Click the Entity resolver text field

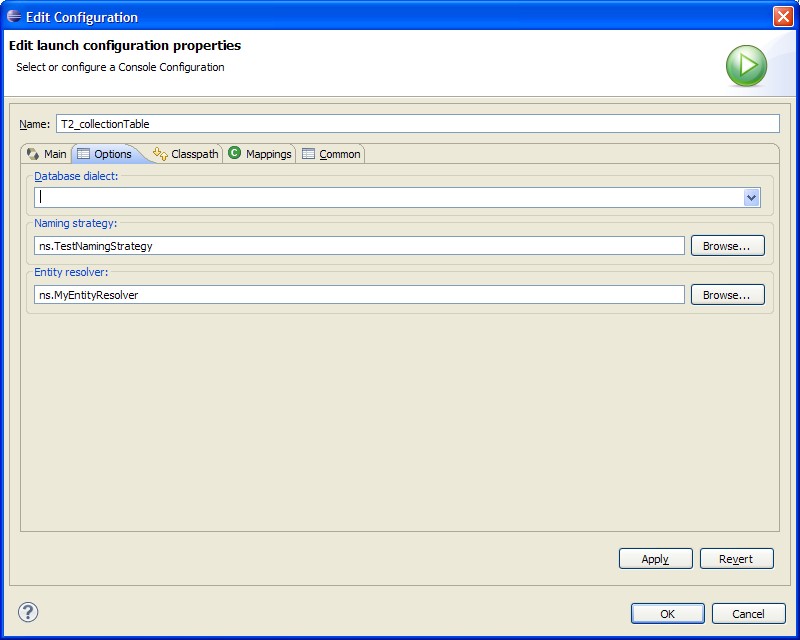click(359, 294)
